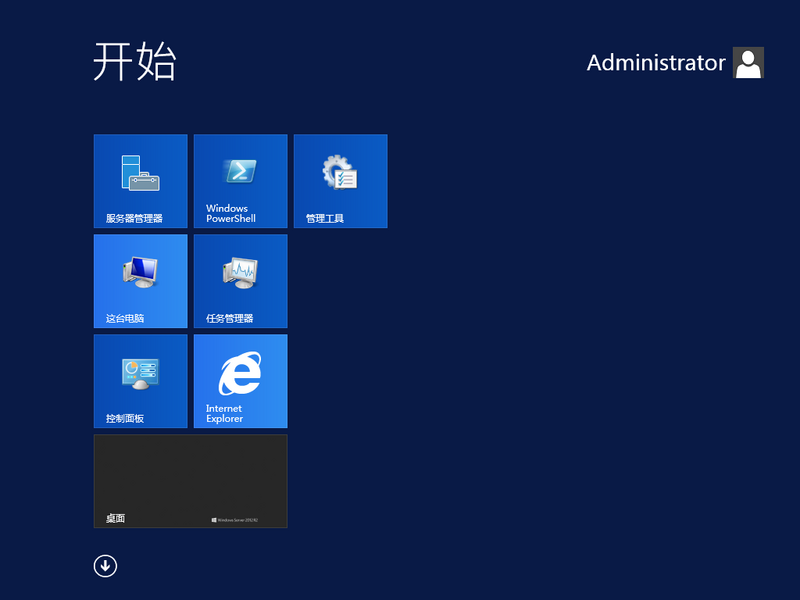Open the 控制面板 tile
The width and height of the screenshot is (800, 600).
140,381
